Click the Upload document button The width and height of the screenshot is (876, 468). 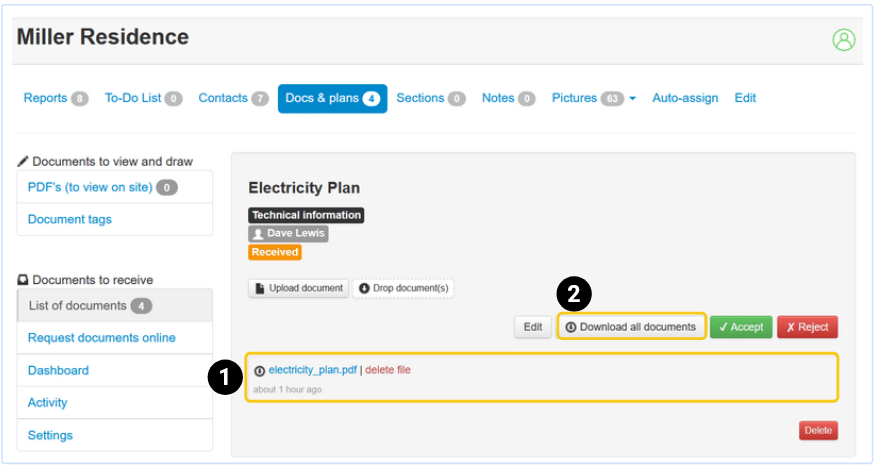pyautogui.click(x=299, y=288)
